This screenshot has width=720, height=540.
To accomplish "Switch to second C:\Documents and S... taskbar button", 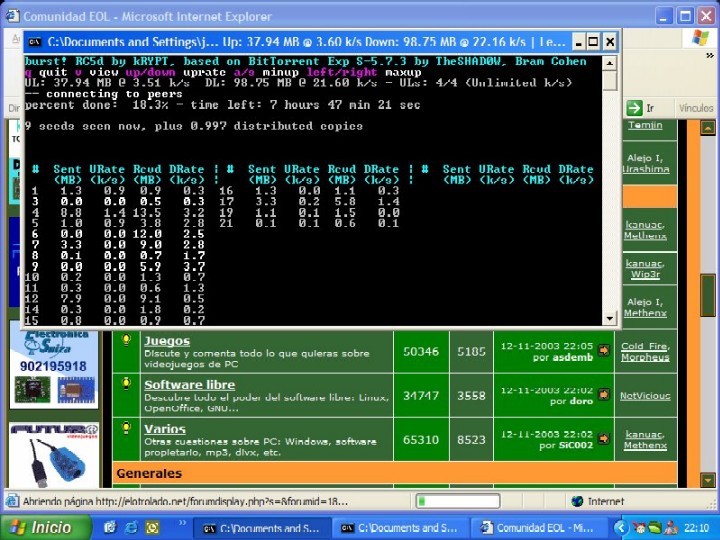I will tap(400, 529).
